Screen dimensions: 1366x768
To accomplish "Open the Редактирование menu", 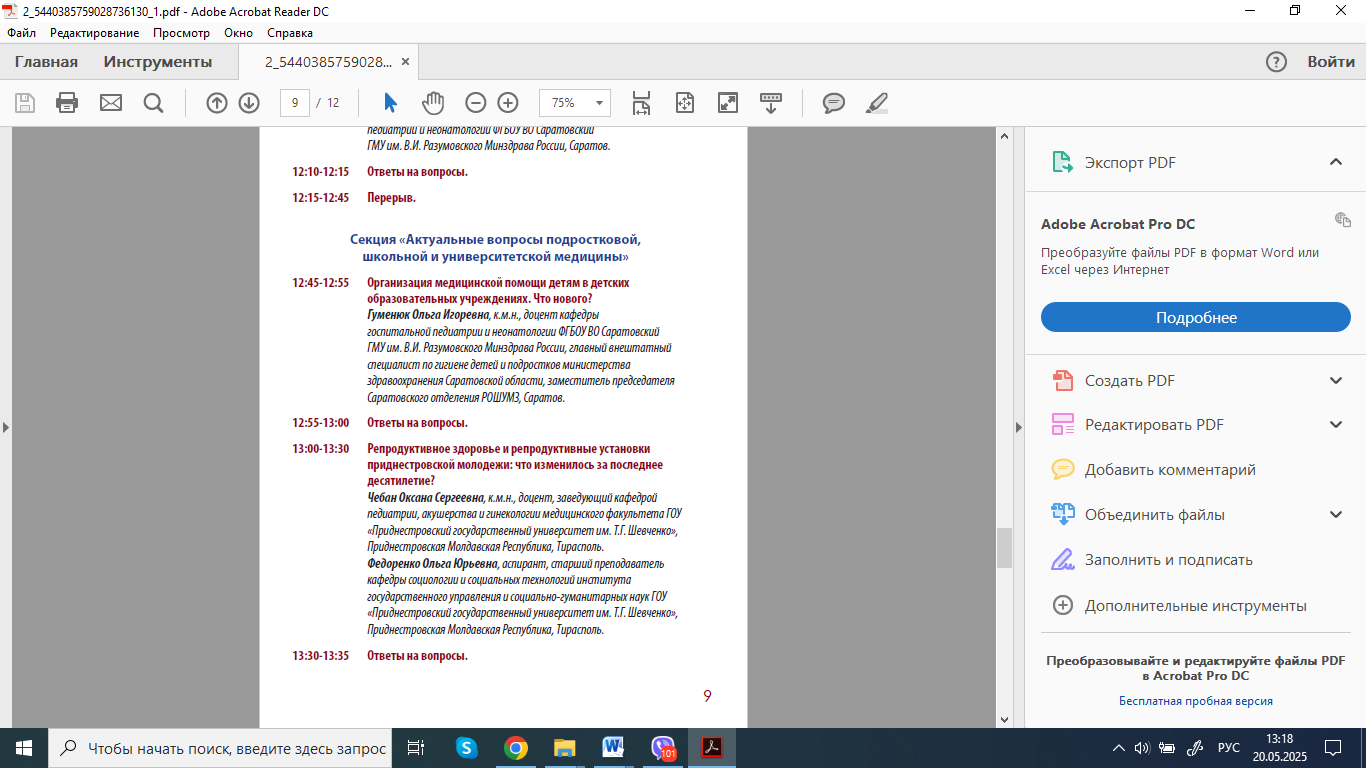I will coord(95,32).
